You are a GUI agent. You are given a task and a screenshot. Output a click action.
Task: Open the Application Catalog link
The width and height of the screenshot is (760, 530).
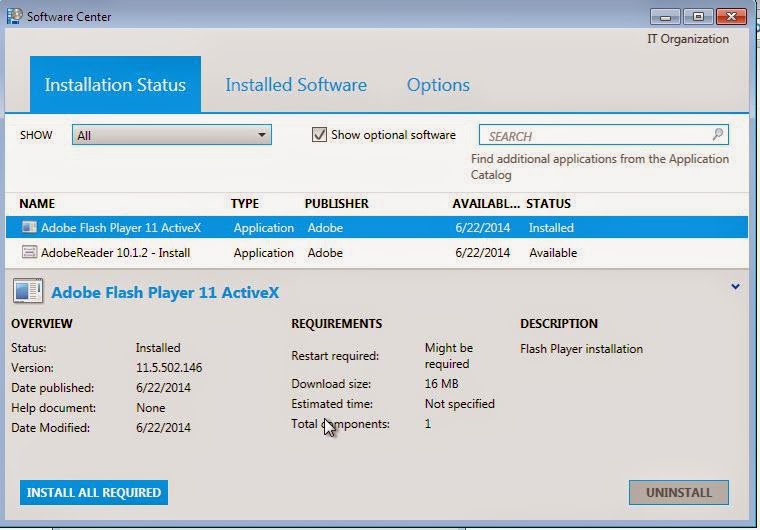(600, 166)
